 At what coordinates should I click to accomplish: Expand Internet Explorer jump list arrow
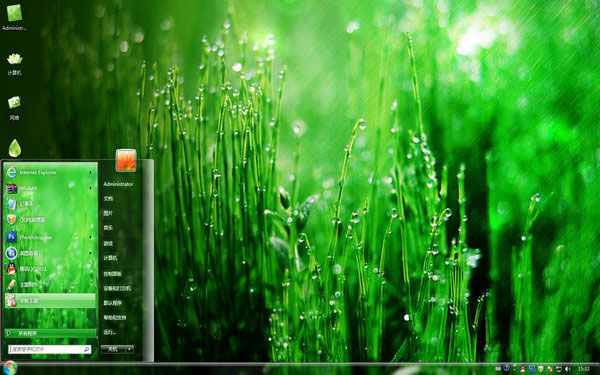(x=91, y=173)
